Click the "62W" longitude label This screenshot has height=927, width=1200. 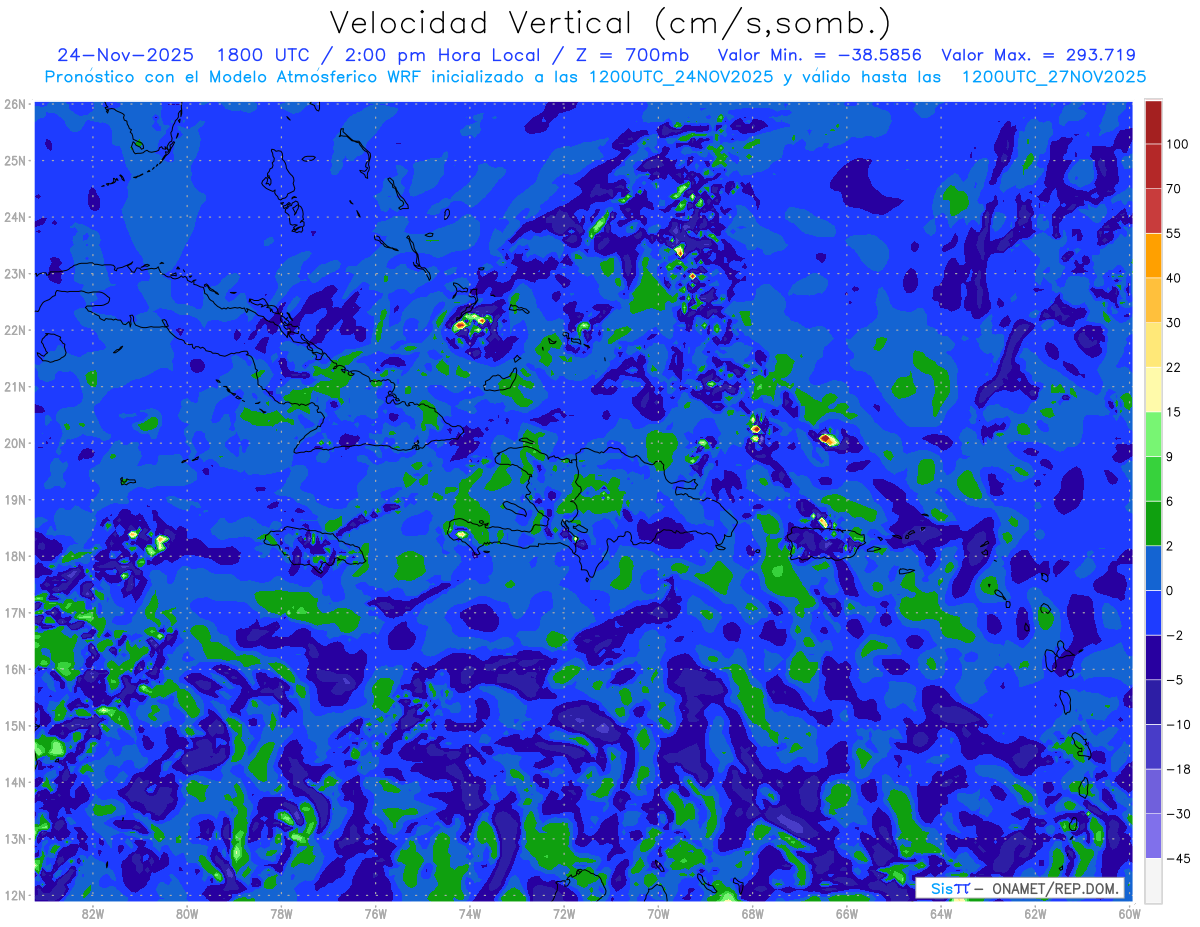click(x=1035, y=914)
